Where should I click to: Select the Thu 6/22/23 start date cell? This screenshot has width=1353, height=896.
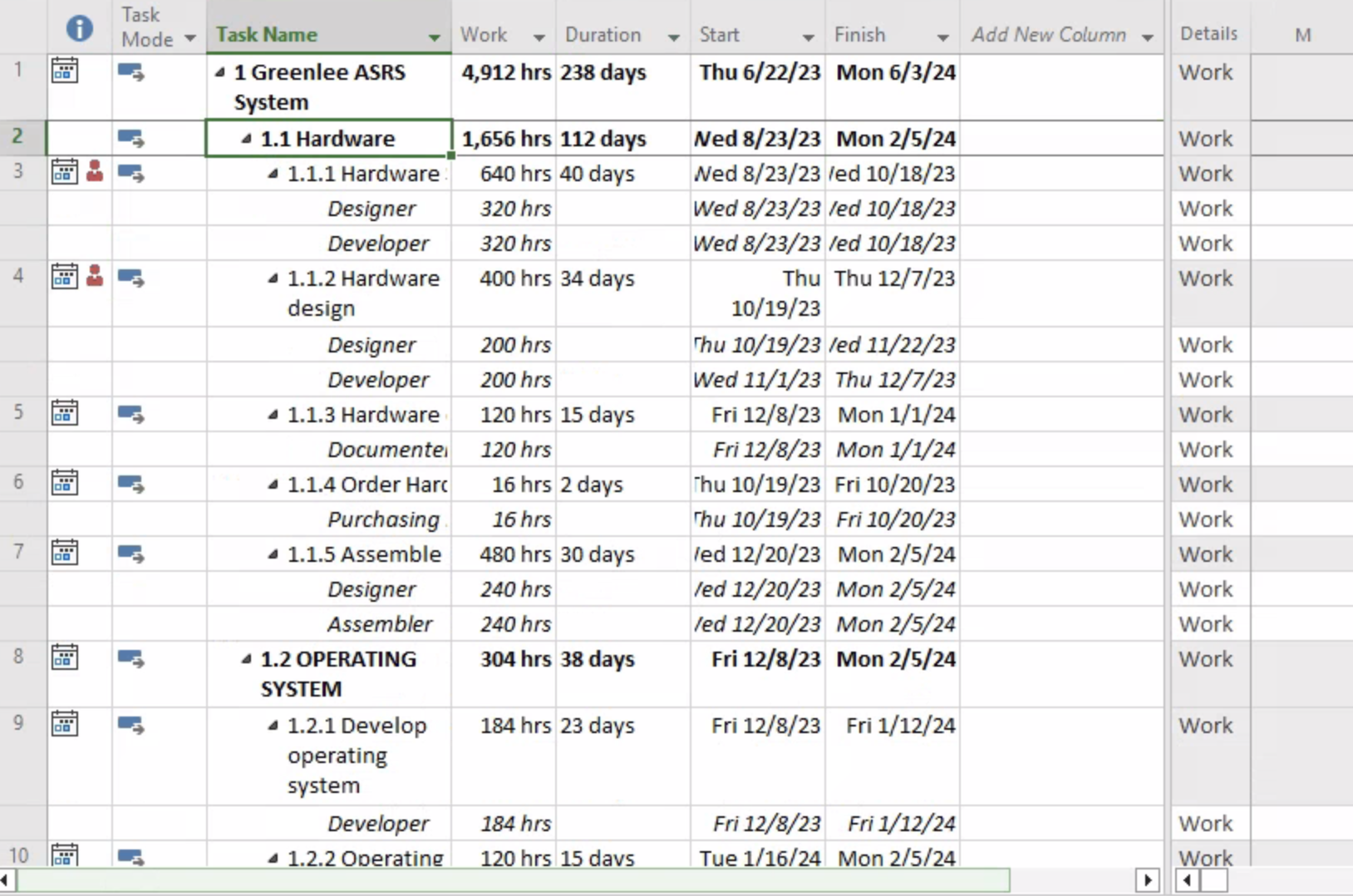[758, 87]
